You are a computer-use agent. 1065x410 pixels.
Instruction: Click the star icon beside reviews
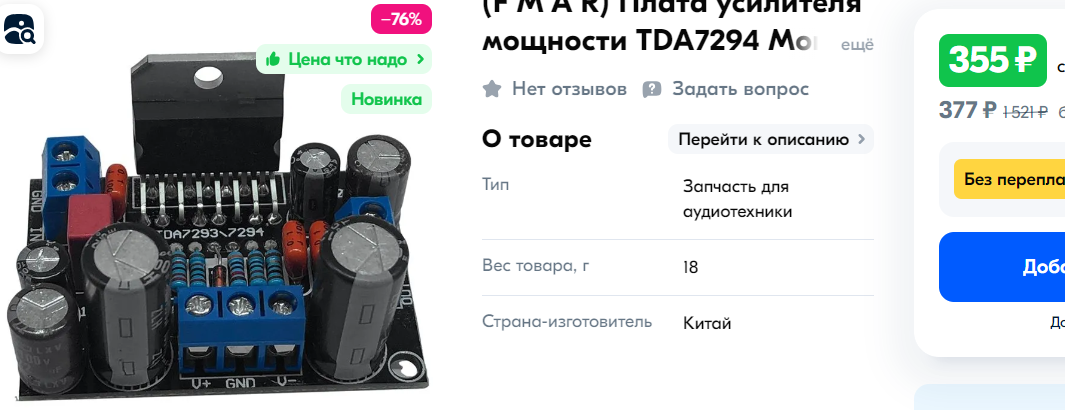coord(492,89)
